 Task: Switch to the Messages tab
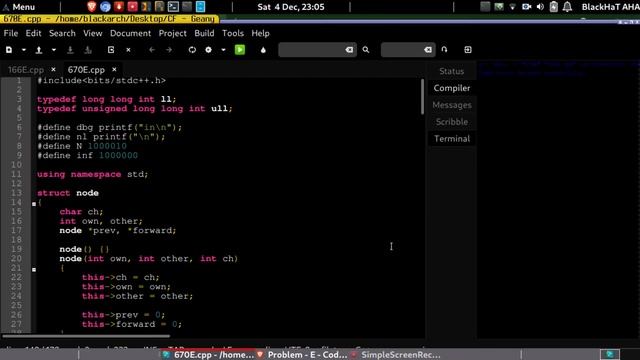coord(451,105)
